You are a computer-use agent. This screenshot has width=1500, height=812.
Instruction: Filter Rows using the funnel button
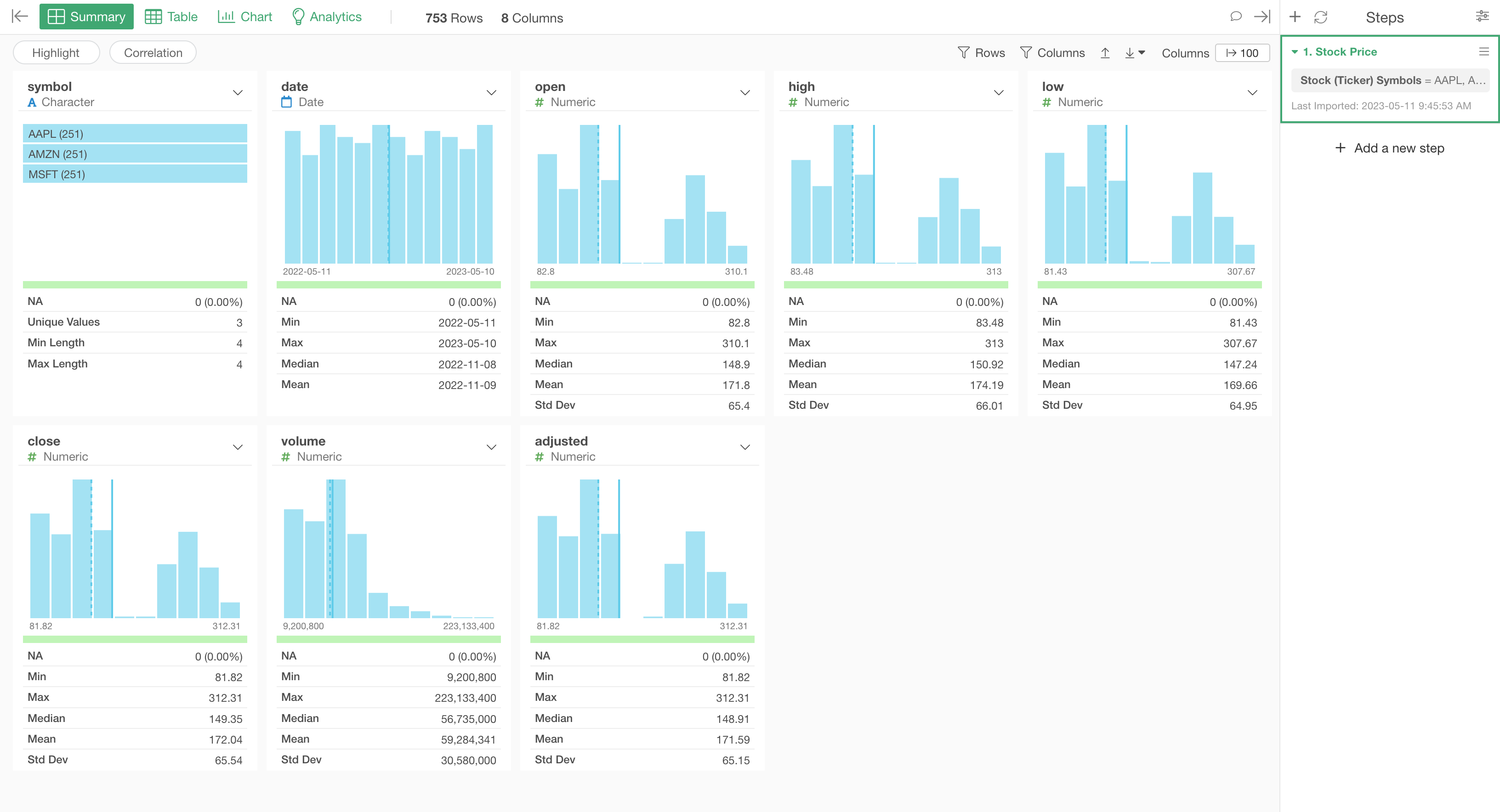[x=981, y=53]
